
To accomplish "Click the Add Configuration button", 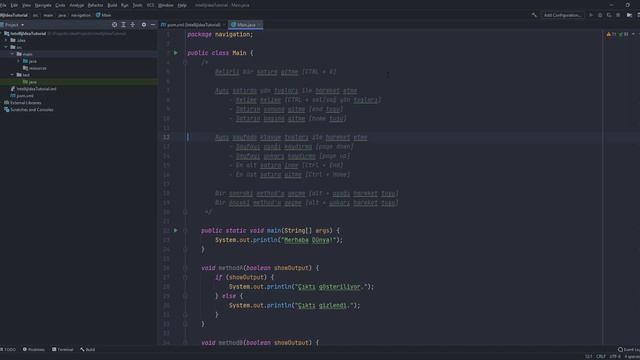I will [562, 15].
